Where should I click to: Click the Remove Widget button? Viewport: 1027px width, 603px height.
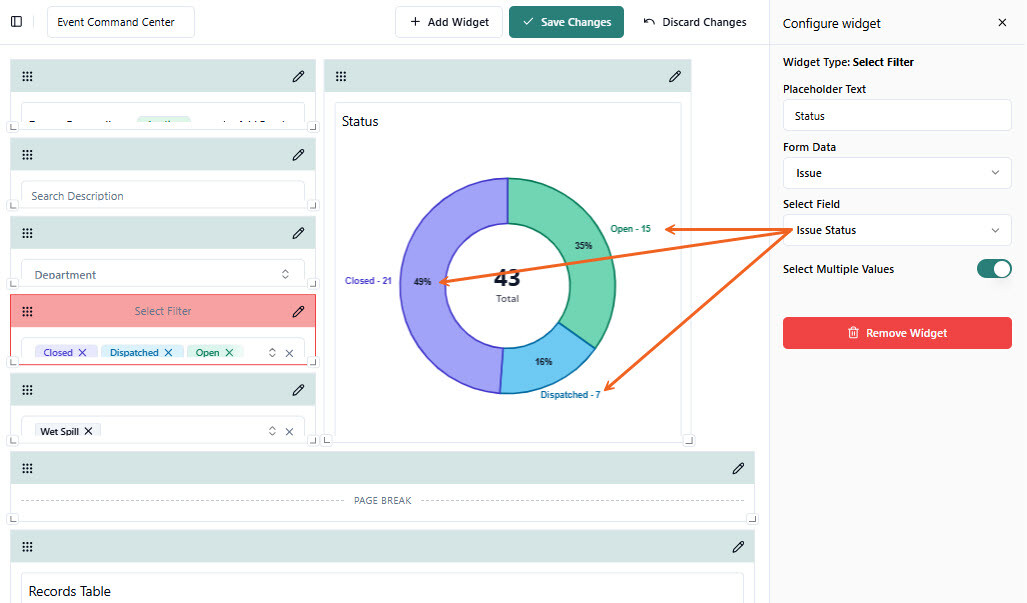(897, 333)
